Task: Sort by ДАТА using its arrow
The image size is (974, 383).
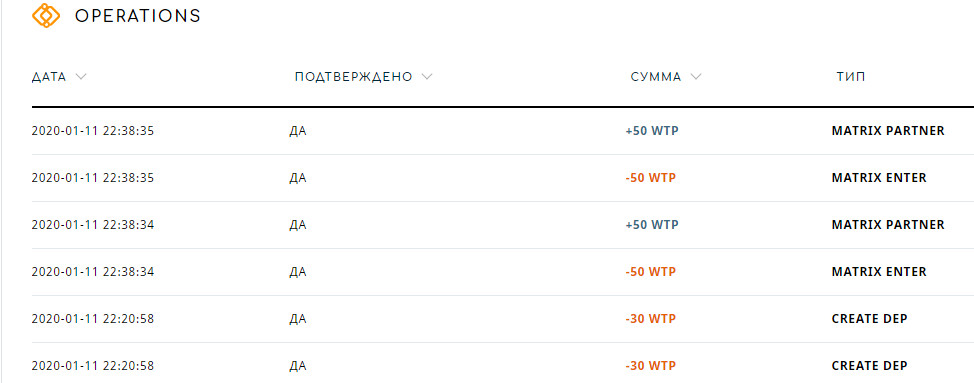Action: tap(81, 77)
